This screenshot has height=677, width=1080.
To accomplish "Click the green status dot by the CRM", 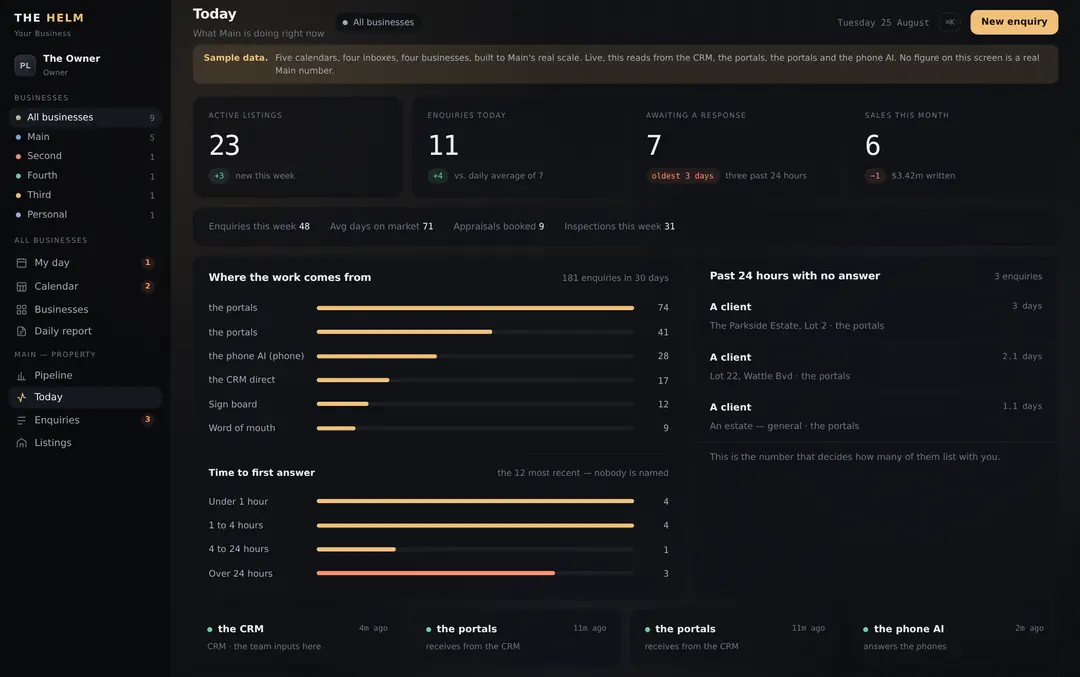I will (x=209, y=629).
